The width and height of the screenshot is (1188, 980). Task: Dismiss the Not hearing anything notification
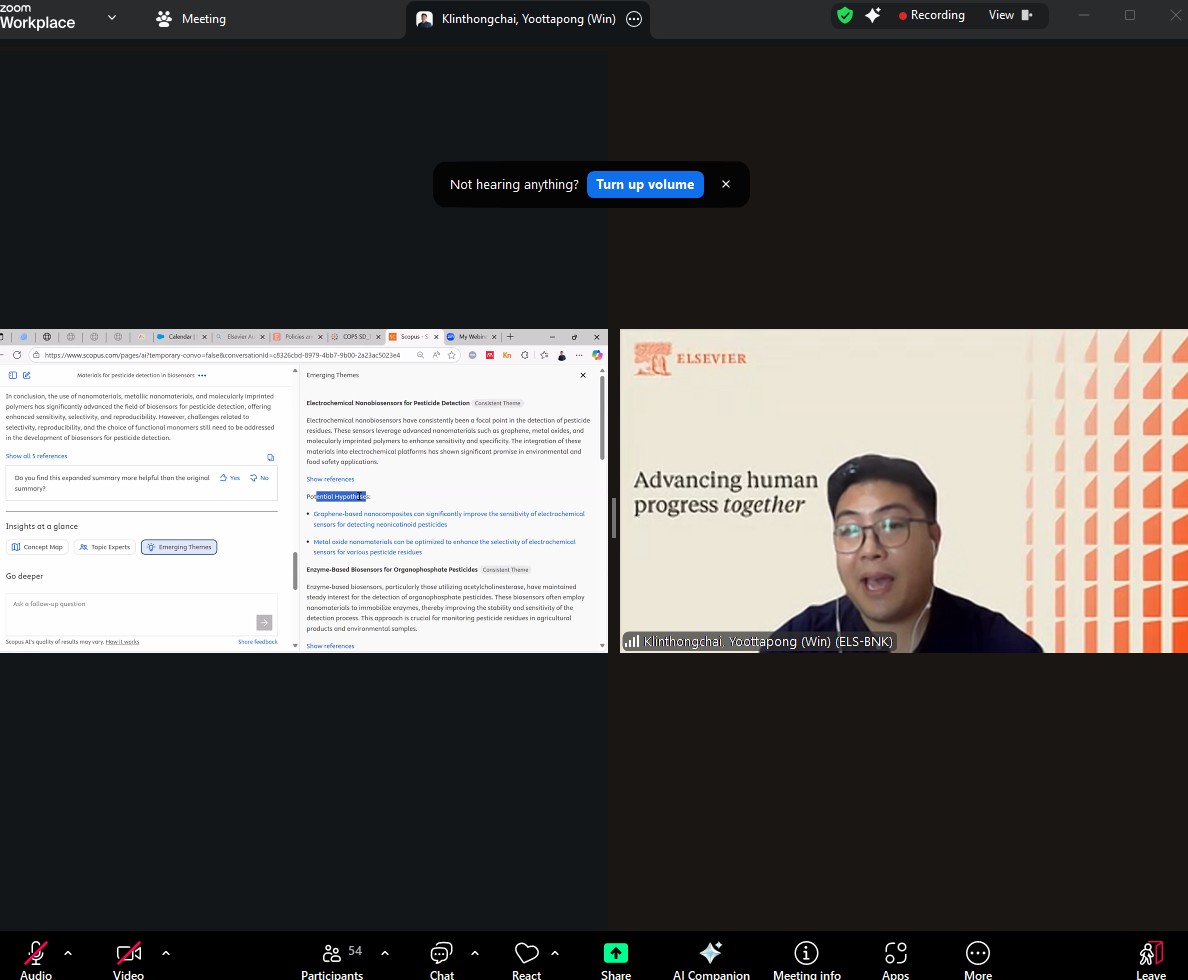[726, 184]
